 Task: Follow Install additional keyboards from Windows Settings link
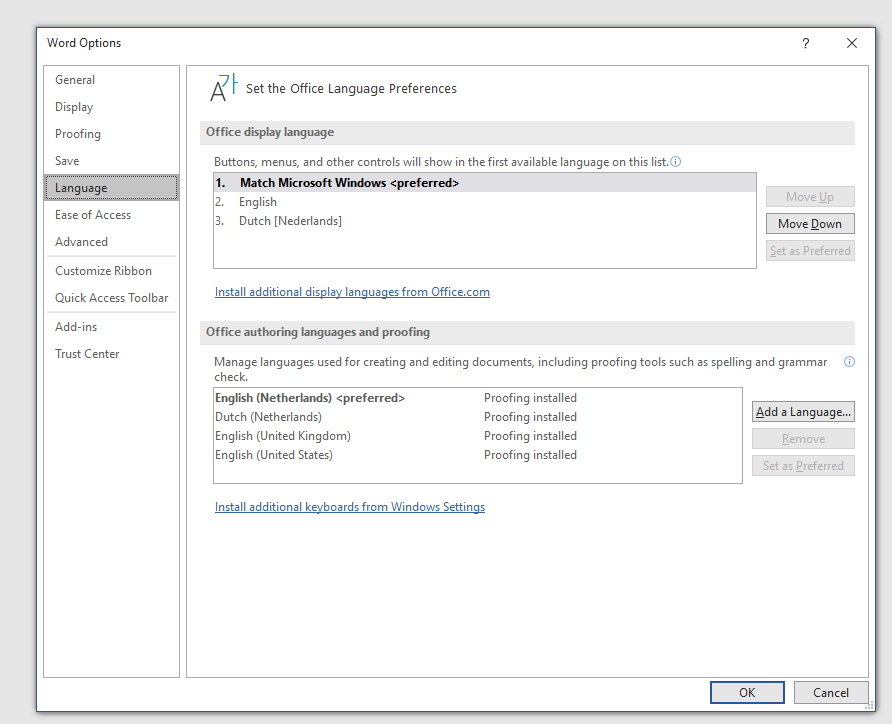pos(350,507)
